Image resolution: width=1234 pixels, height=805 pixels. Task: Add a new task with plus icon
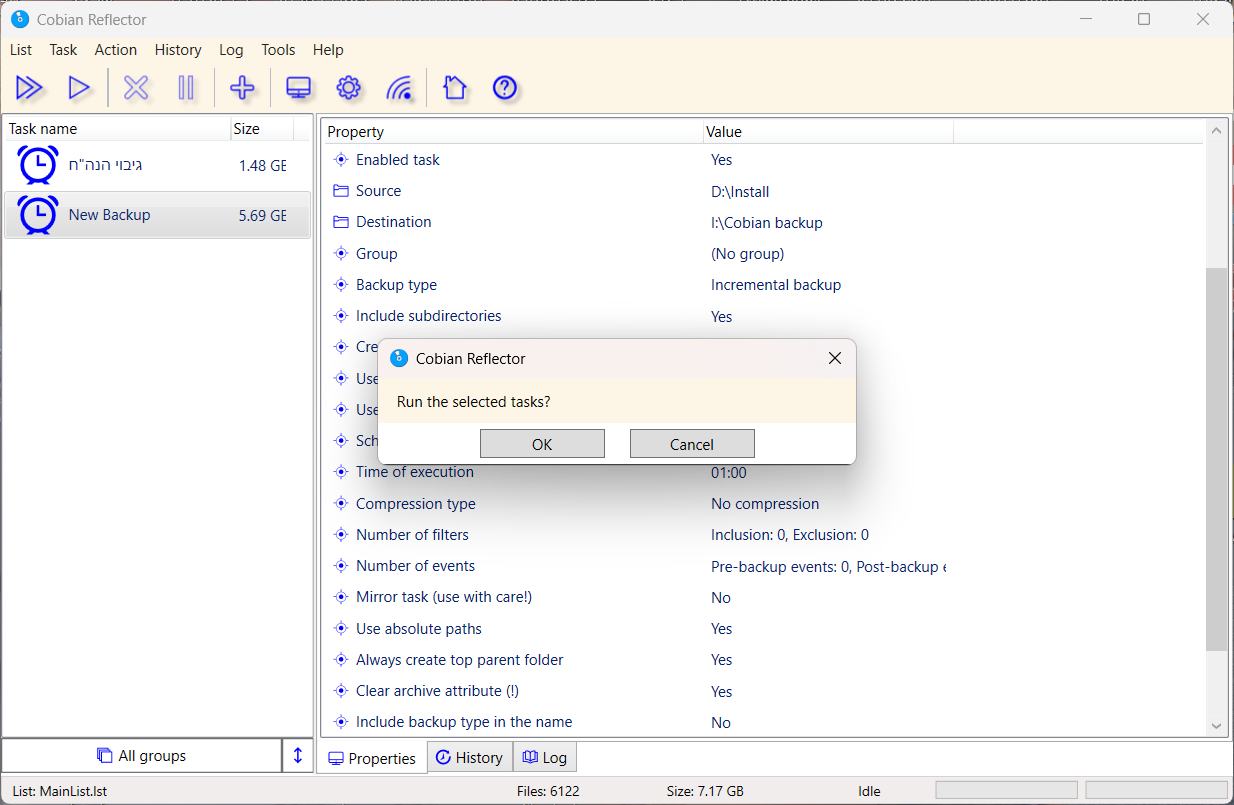point(242,88)
